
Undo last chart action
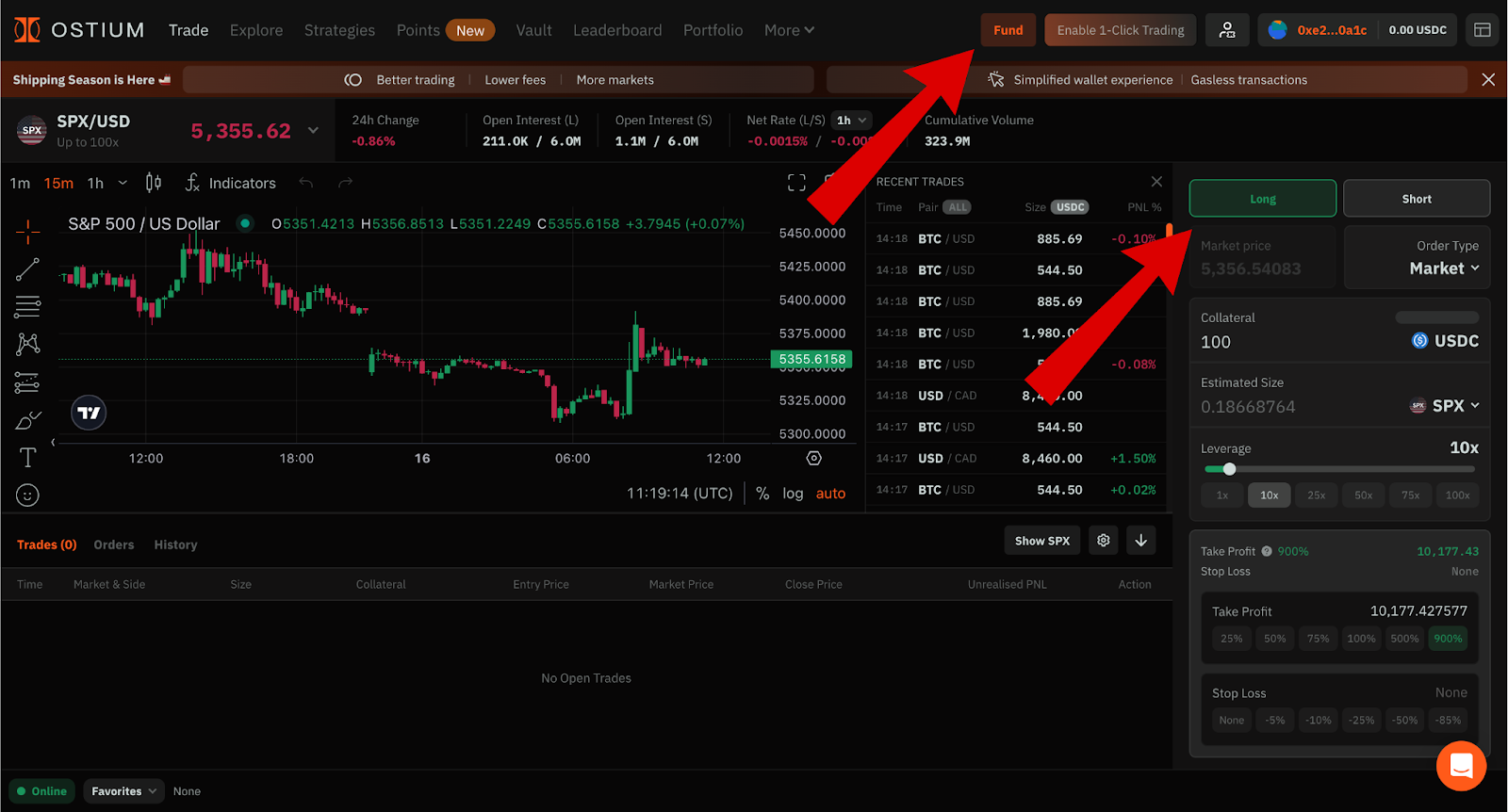pos(305,183)
